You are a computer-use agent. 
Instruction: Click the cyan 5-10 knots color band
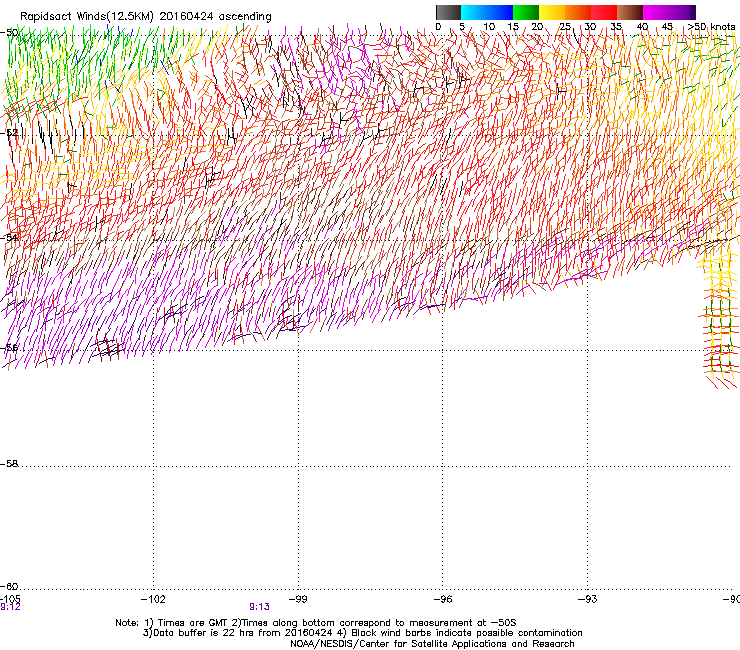[474, 12]
